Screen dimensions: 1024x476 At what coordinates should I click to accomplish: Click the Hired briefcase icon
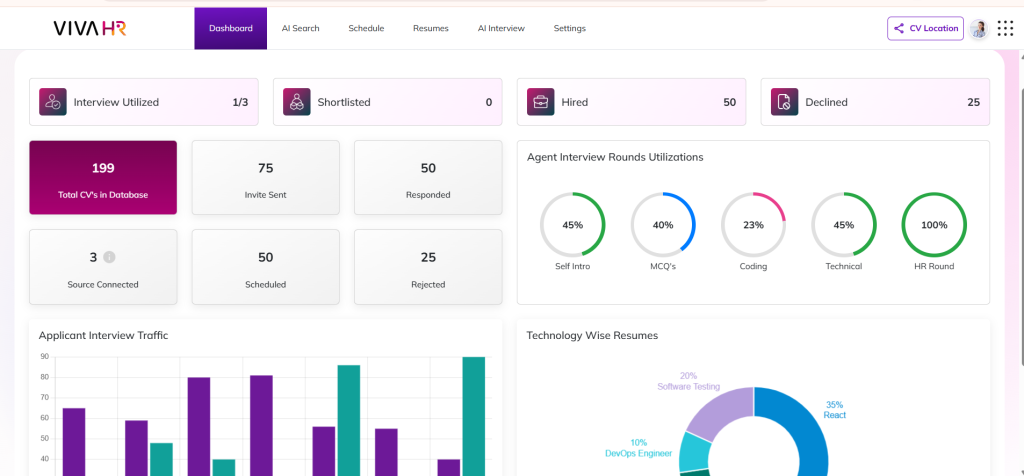click(x=540, y=102)
